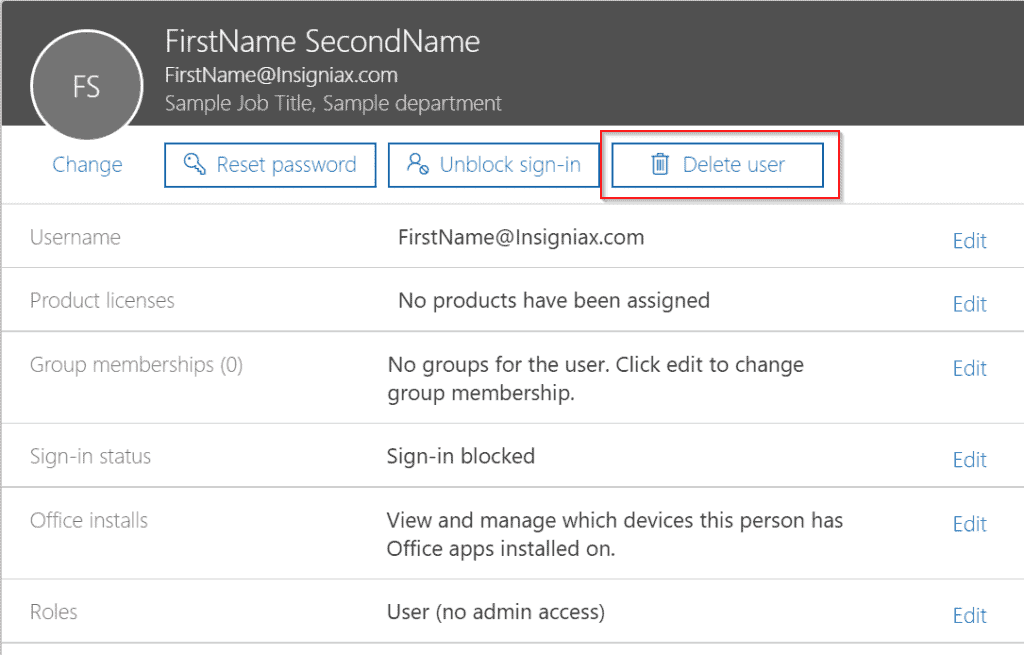Image resolution: width=1024 pixels, height=655 pixels.
Task: Edit the Office installs row
Action: coord(969,524)
